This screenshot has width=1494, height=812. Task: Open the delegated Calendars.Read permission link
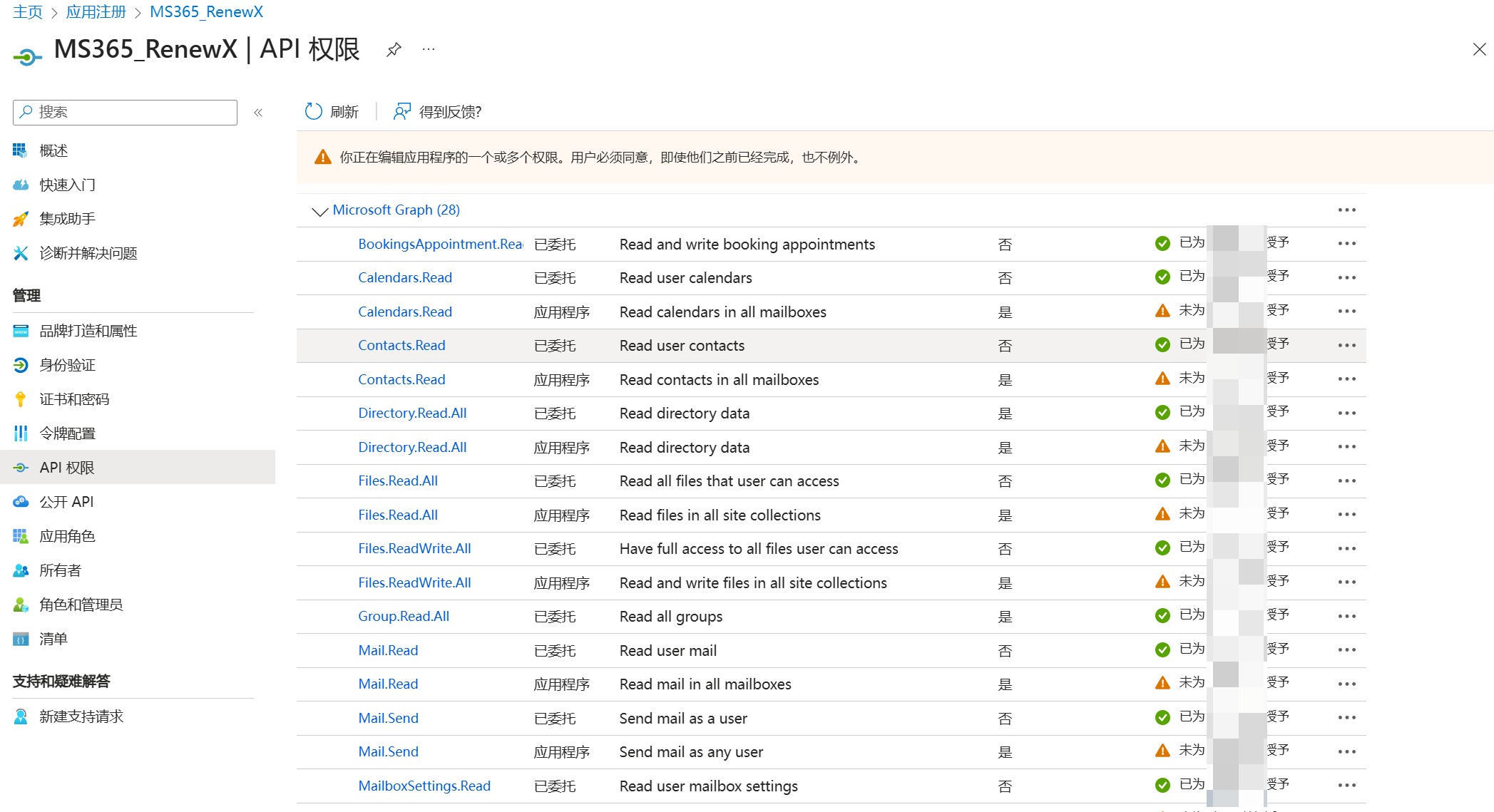tap(405, 278)
